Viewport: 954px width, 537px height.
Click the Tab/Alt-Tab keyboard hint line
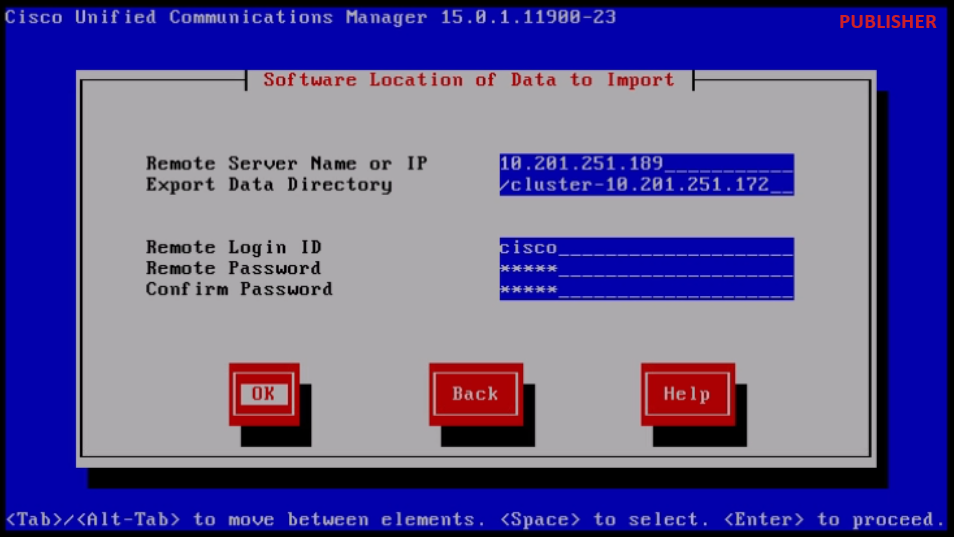(x=475, y=519)
